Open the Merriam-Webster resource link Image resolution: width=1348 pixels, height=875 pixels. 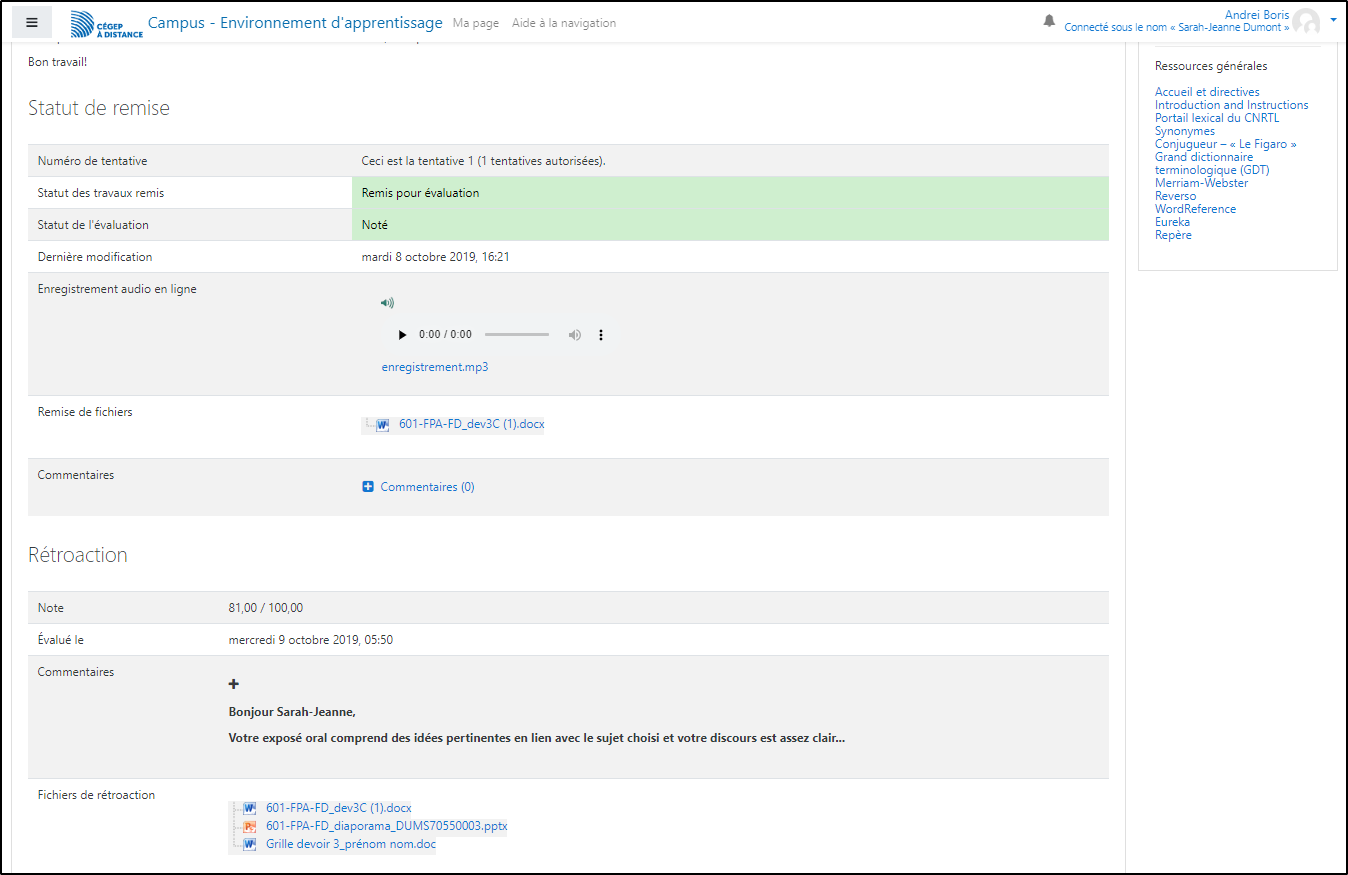[x=1201, y=183]
